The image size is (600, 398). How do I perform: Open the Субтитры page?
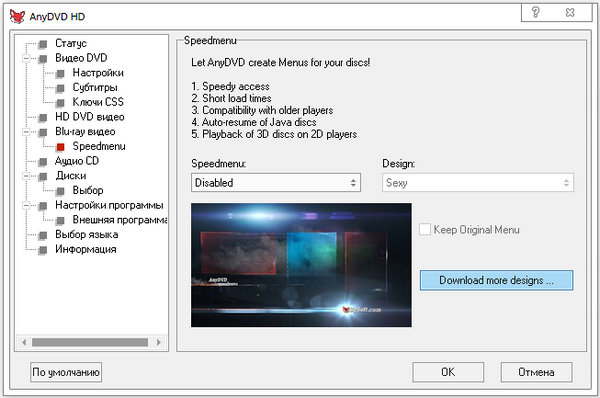[95, 87]
